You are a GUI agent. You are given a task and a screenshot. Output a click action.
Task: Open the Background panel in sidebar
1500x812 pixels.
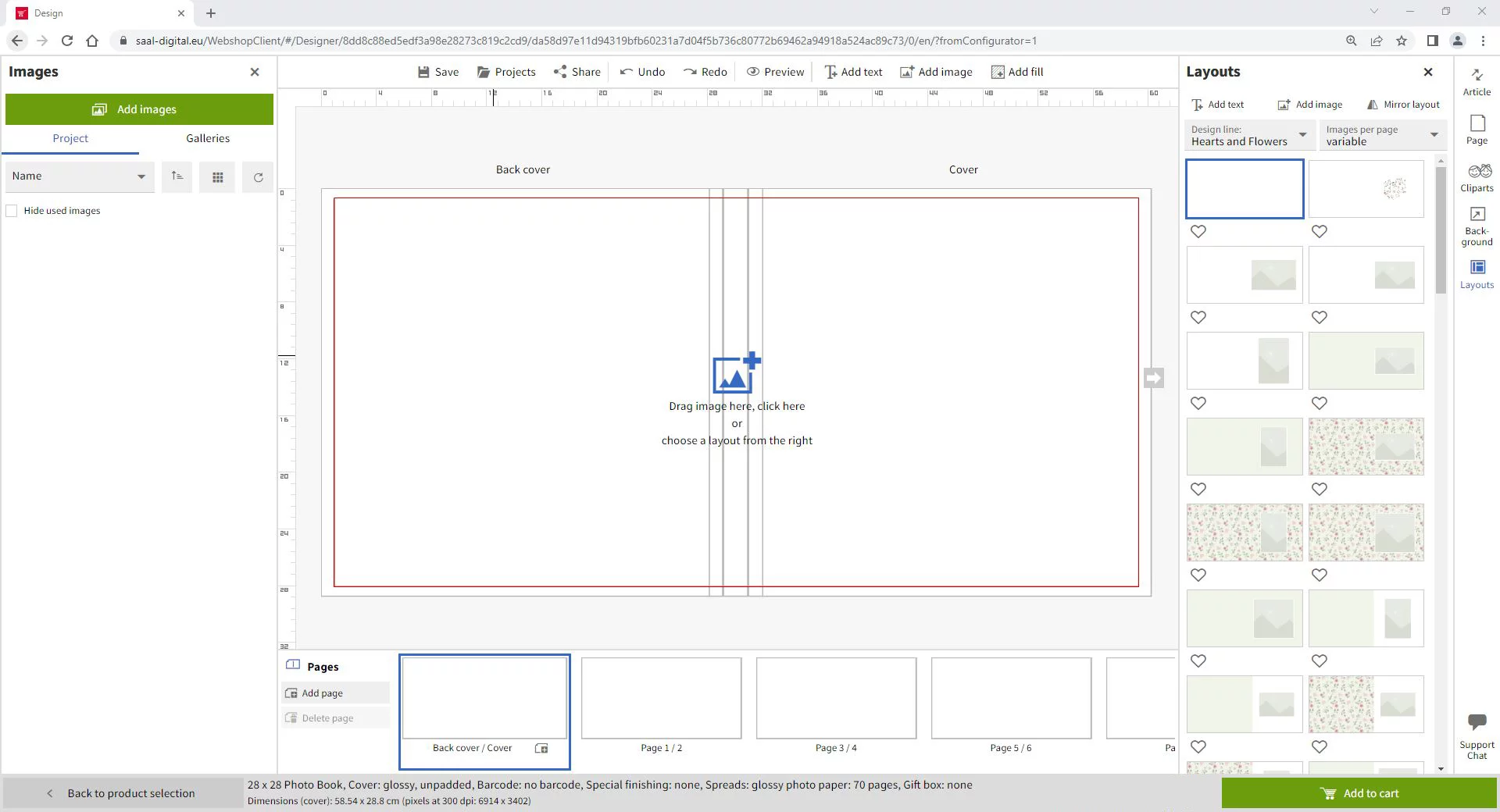click(1476, 226)
